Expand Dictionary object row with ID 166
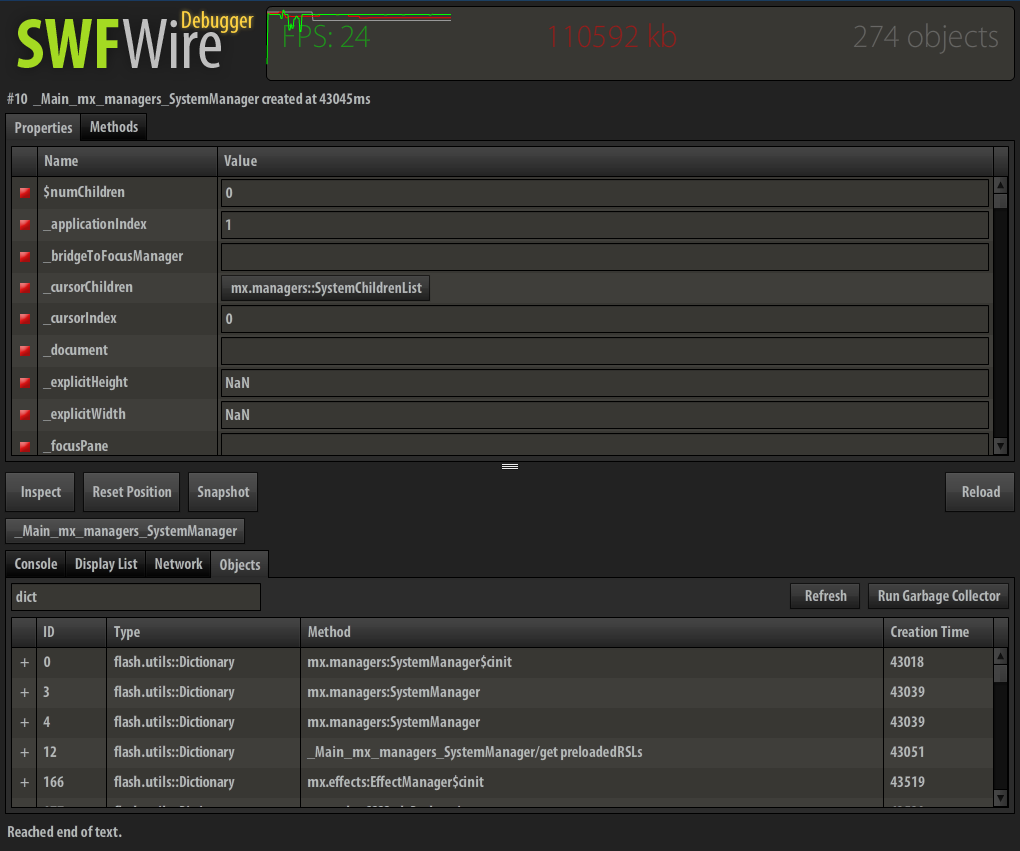 click(25, 782)
